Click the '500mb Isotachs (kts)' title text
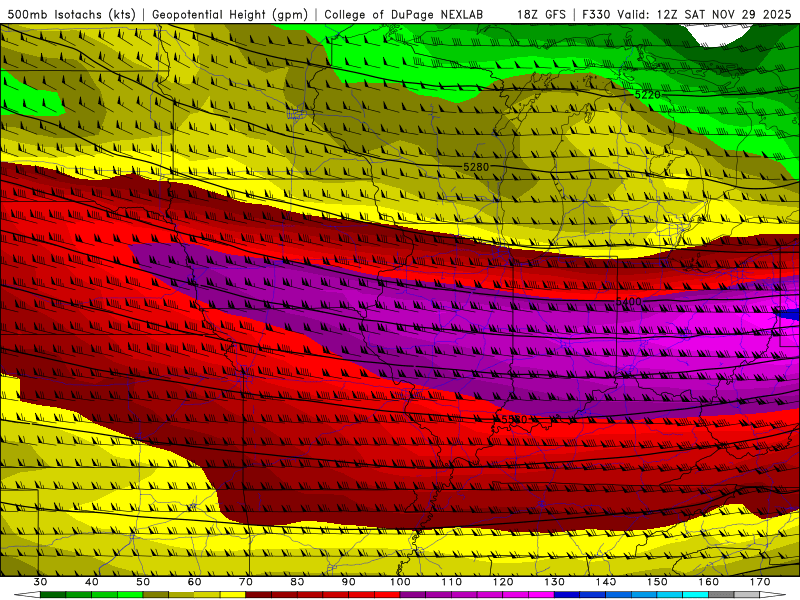The width and height of the screenshot is (800, 600). pyautogui.click(x=72, y=15)
